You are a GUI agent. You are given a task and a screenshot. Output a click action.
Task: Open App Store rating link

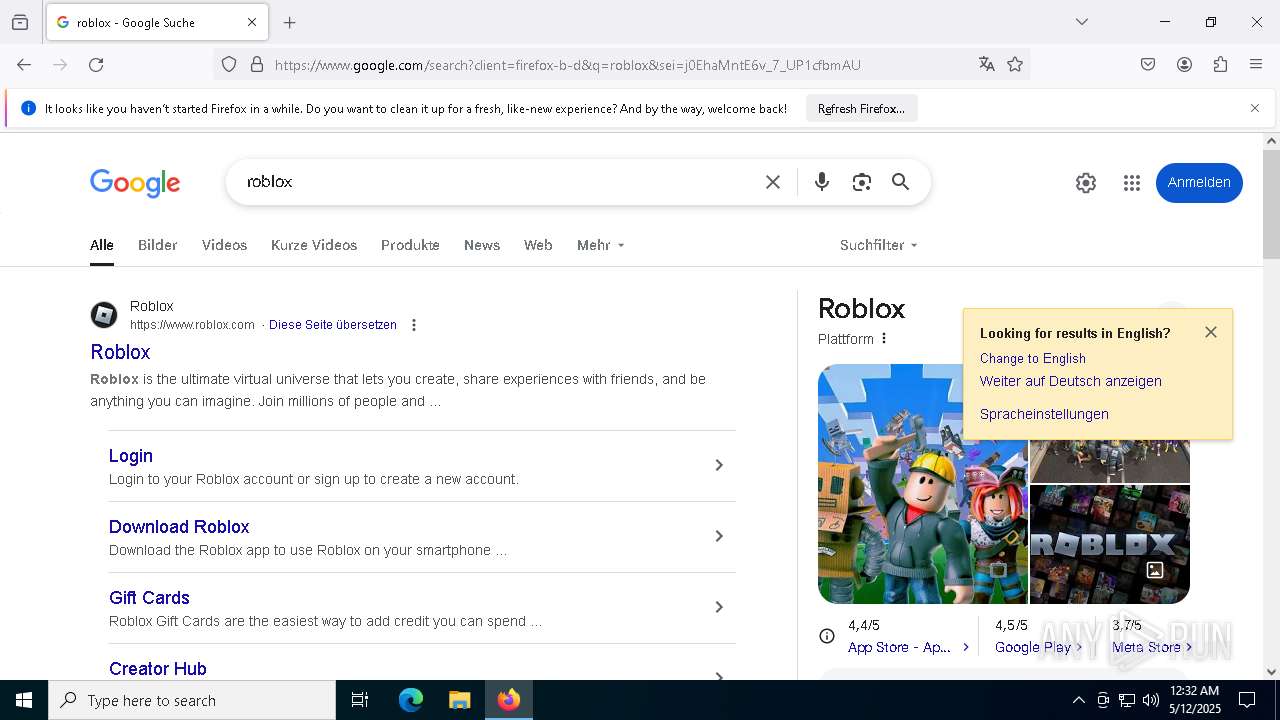coord(909,647)
